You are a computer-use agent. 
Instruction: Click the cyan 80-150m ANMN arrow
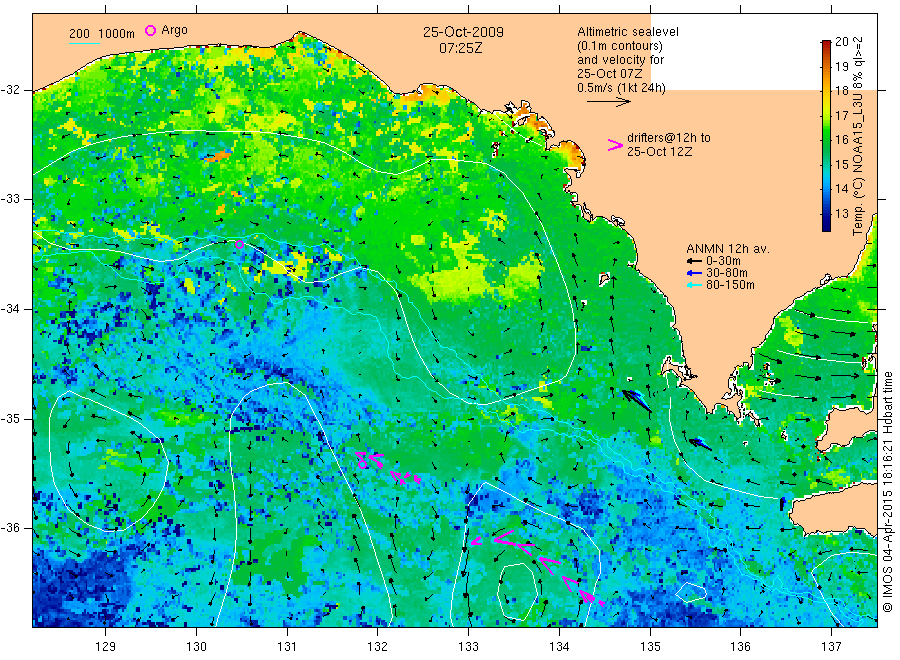point(695,285)
